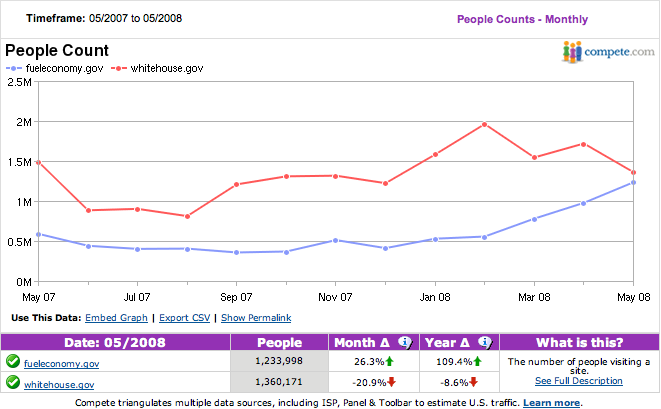Click the 'Jan 08' axis label
Image resolution: width=661 pixels, height=409 pixels.
pos(435,297)
